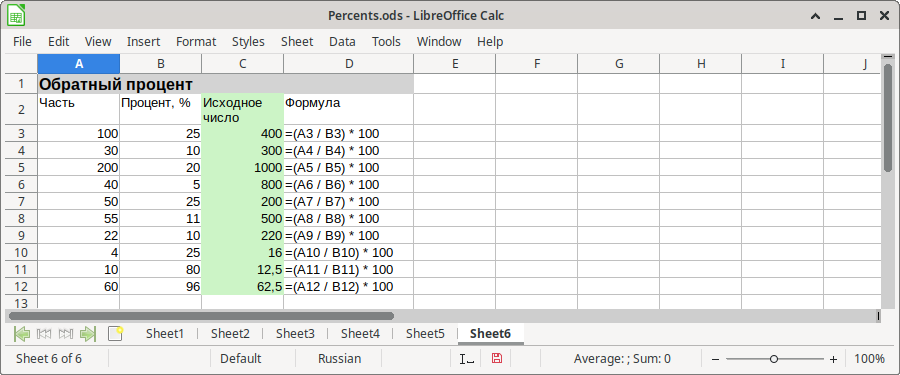Image resolution: width=900 pixels, height=375 pixels.
Task: Select cell with value 400
Action: tap(242, 134)
